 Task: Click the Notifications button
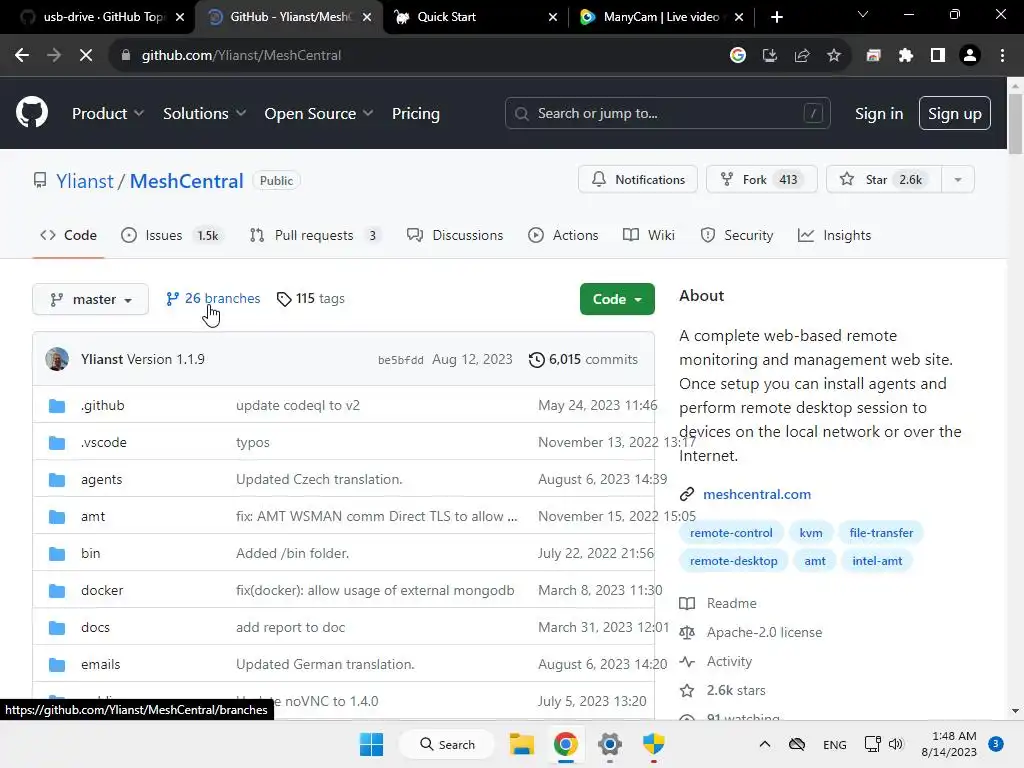pos(638,180)
